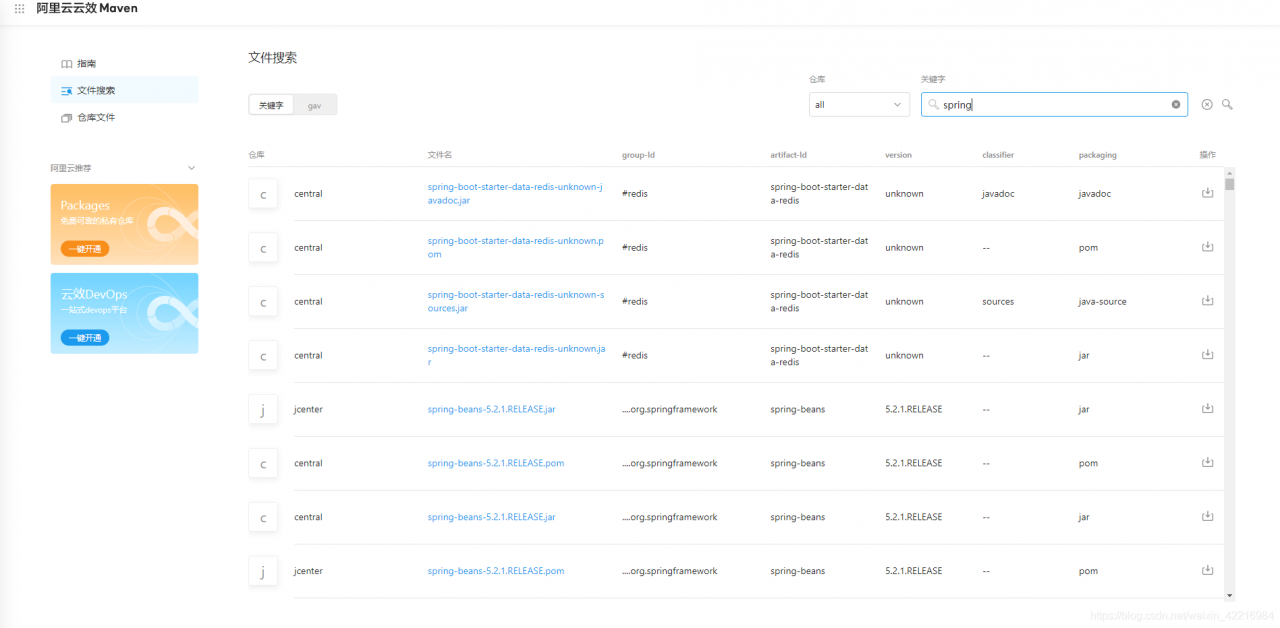Open the app grid menu icon
The height and width of the screenshot is (628, 1280).
(19, 8)
